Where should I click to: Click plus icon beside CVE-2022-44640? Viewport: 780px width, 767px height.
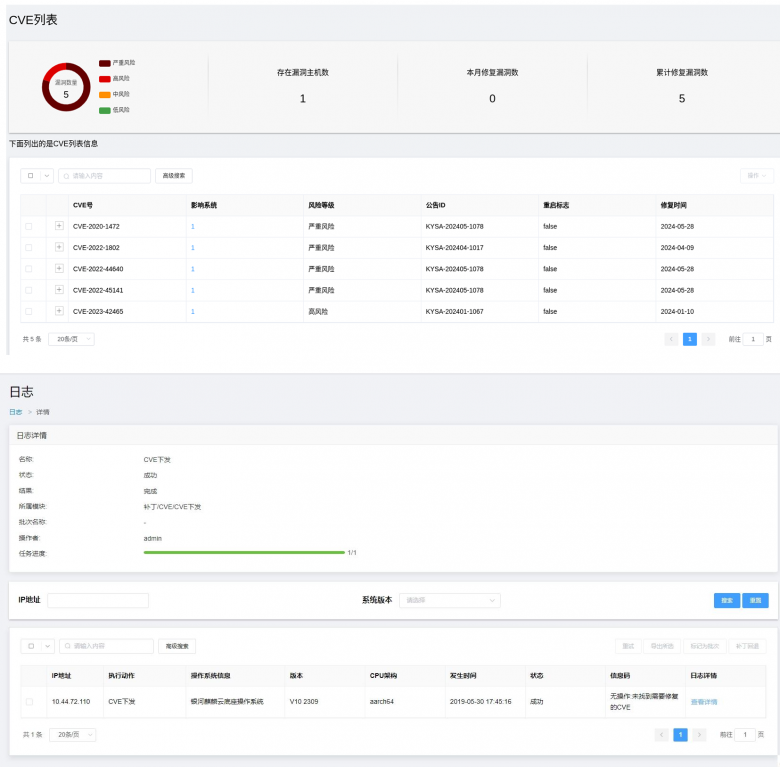(x=59, y=269)
